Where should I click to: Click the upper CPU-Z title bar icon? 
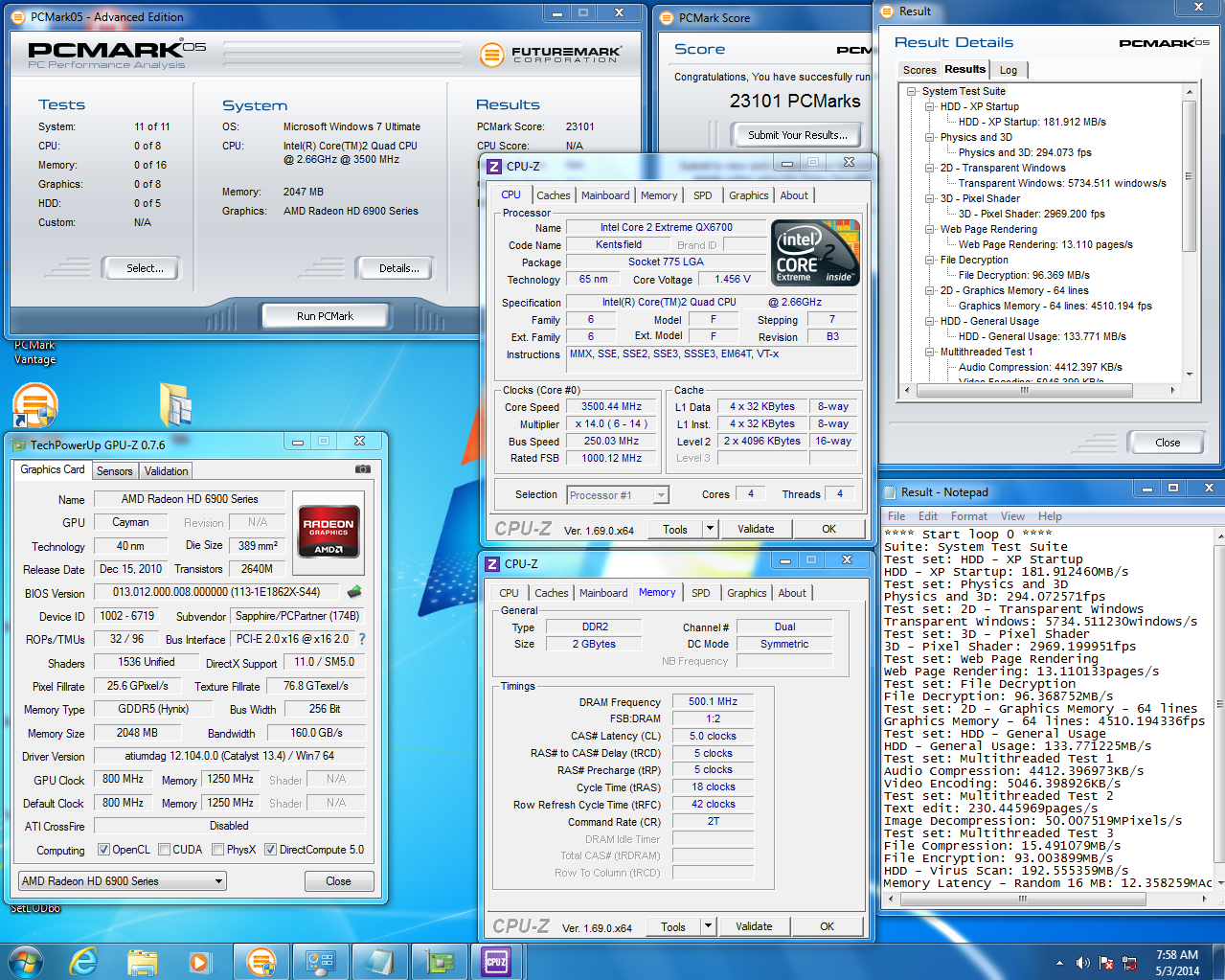click(x=494, y=166)
